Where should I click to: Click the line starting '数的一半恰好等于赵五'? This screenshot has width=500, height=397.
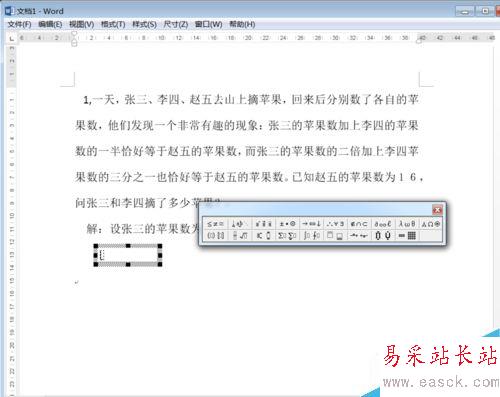click(247, 151)
